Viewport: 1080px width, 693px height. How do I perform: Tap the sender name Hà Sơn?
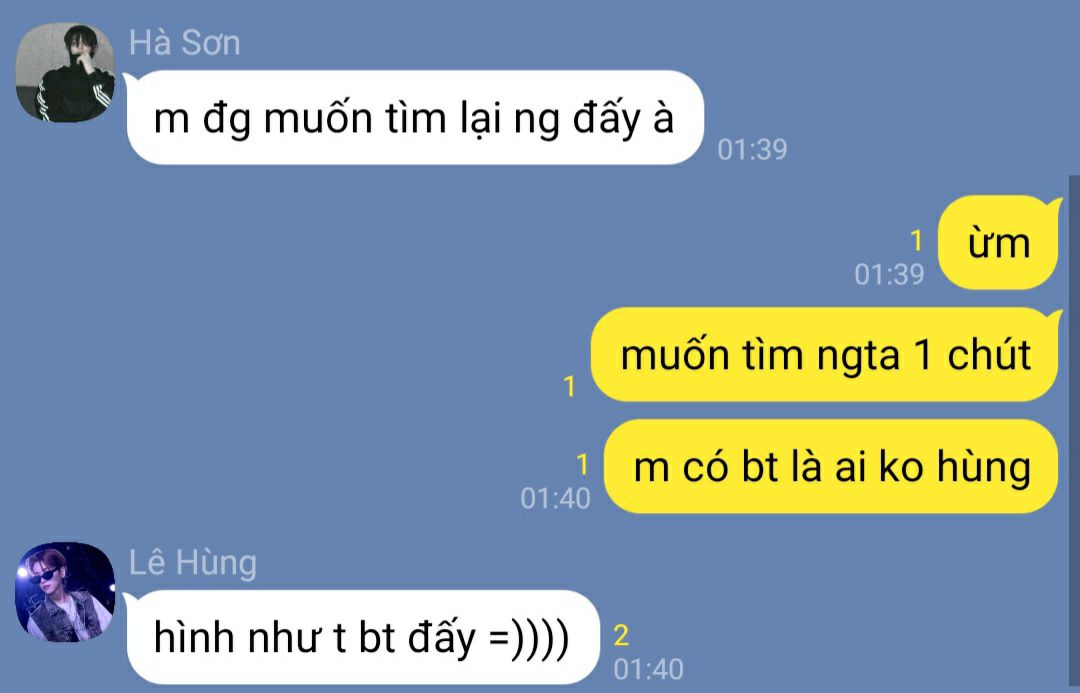pyautogui.click(x=185, y=43)
